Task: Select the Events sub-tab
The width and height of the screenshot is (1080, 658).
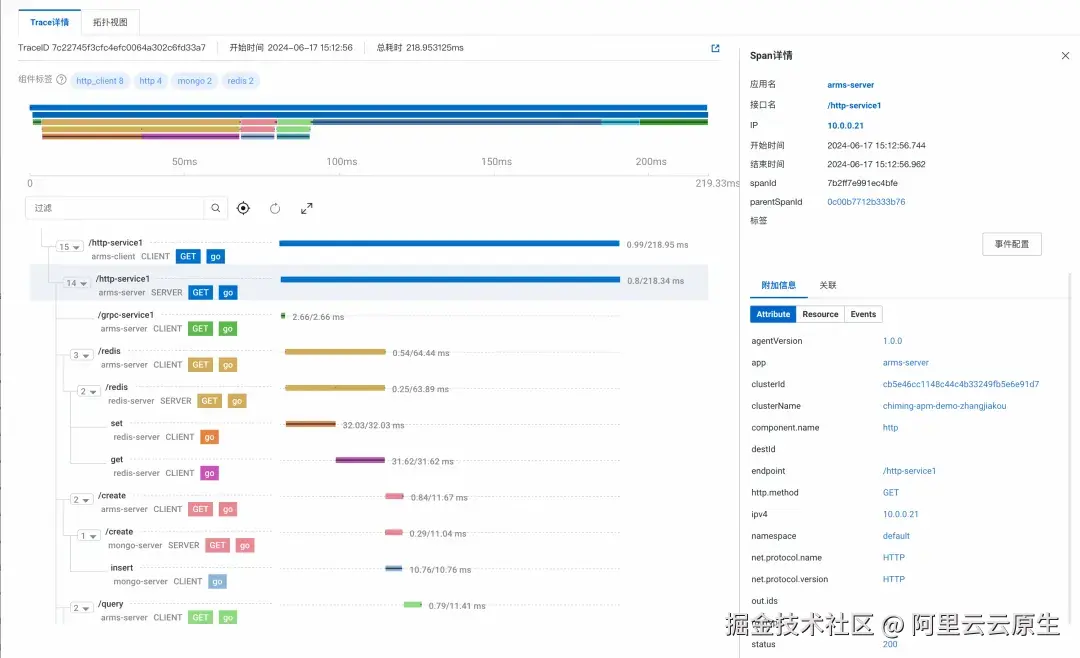Action: [x=863, y=314]
